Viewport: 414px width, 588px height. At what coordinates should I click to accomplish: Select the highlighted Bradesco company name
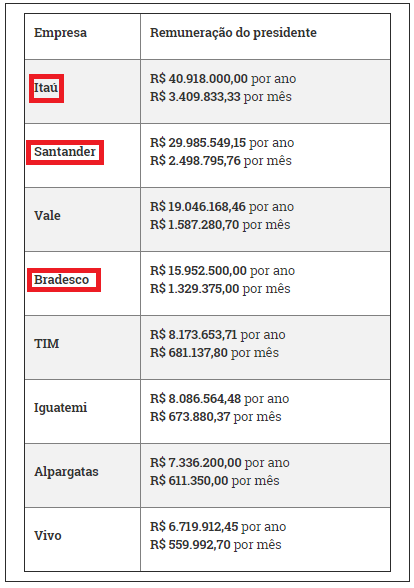click(64, 280)
